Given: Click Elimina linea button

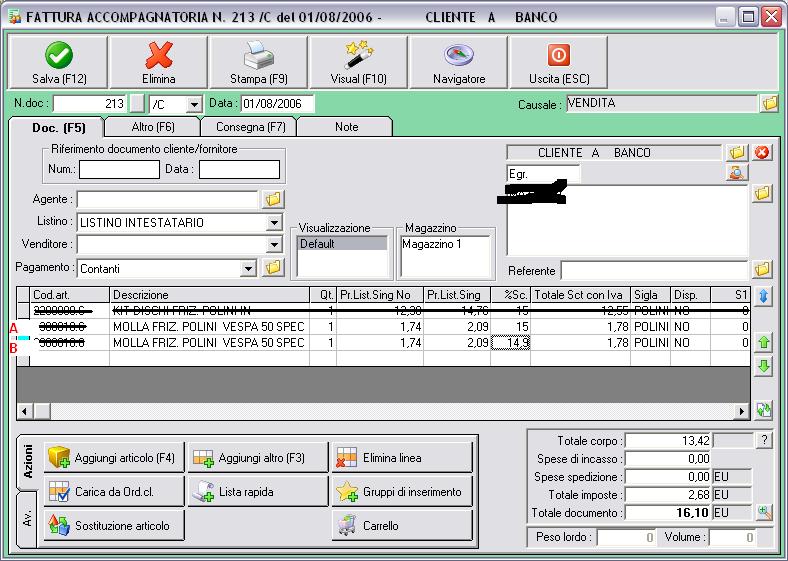Looking at the screenshot, I should click(x=402, y=457).
